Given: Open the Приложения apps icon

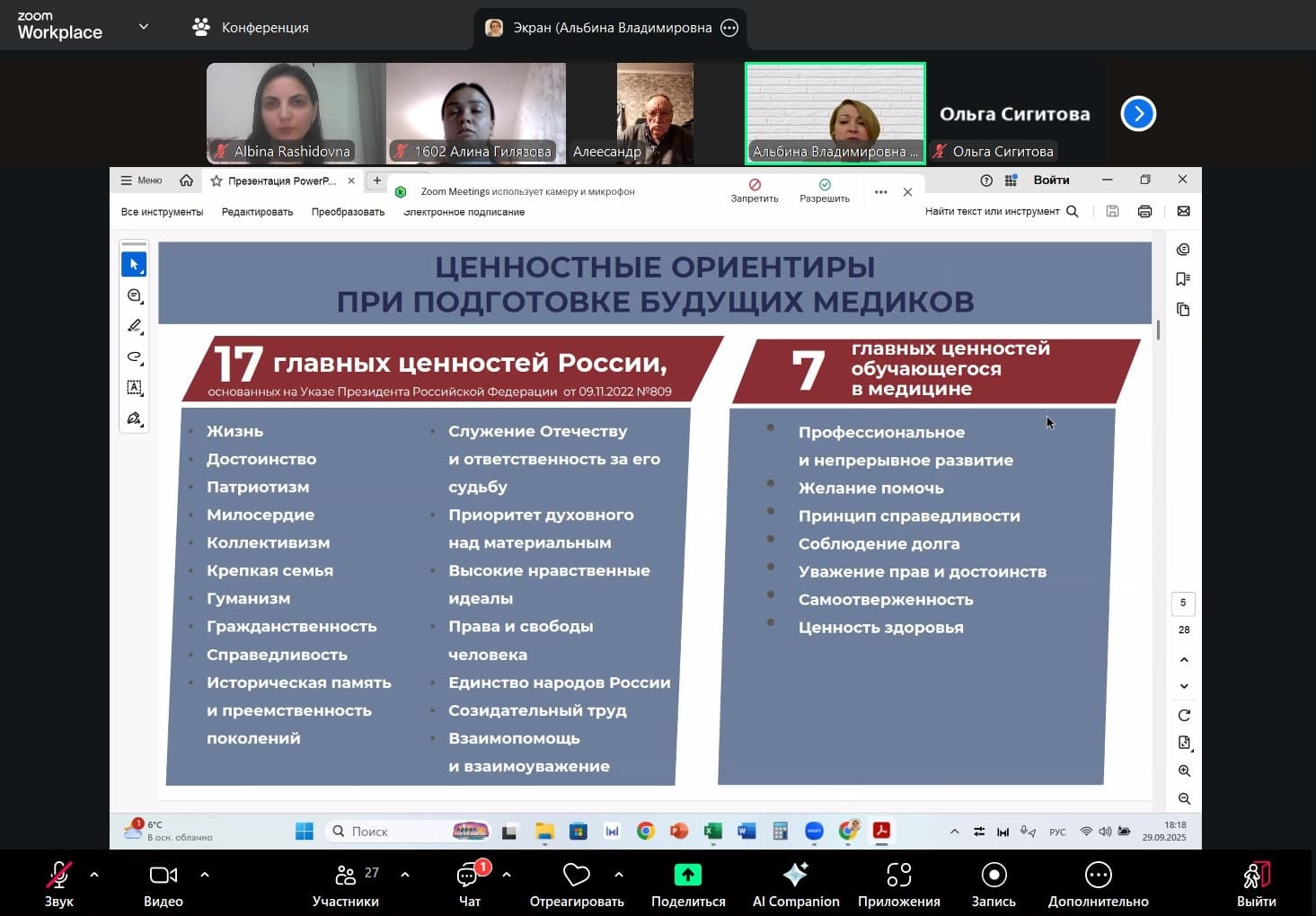Looking at the screenshot, I should coord(898,884).
